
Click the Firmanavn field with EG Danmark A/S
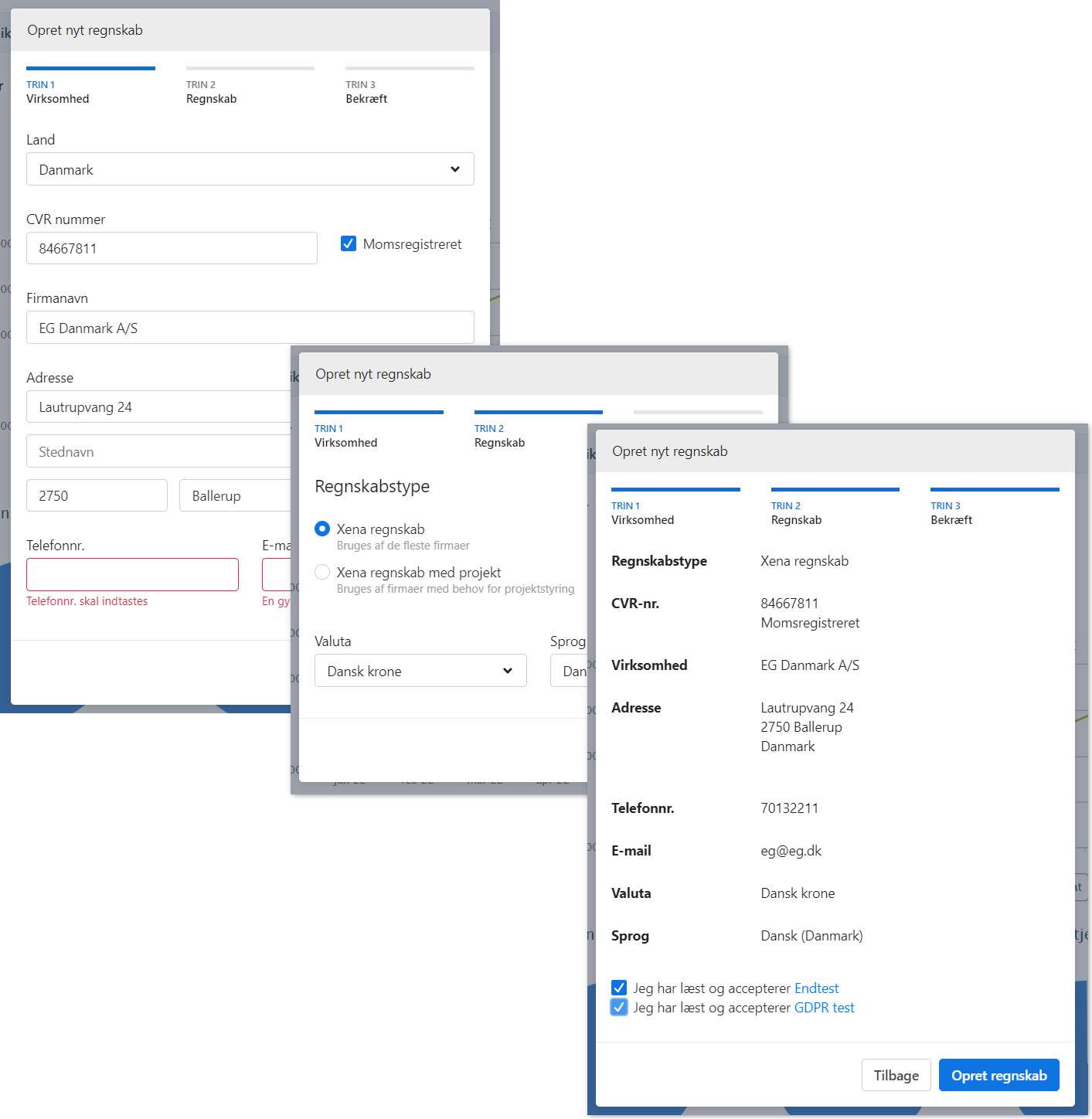click(250, 328)
